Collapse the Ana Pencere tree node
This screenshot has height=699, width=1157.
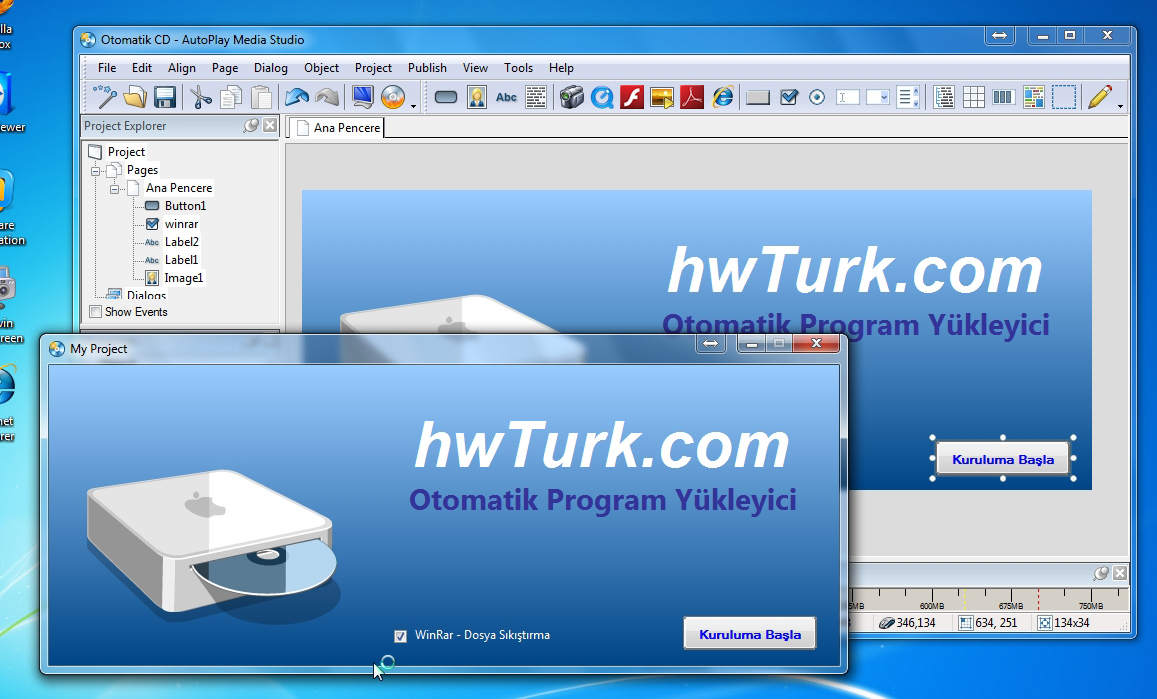click(x=114, y=189)
